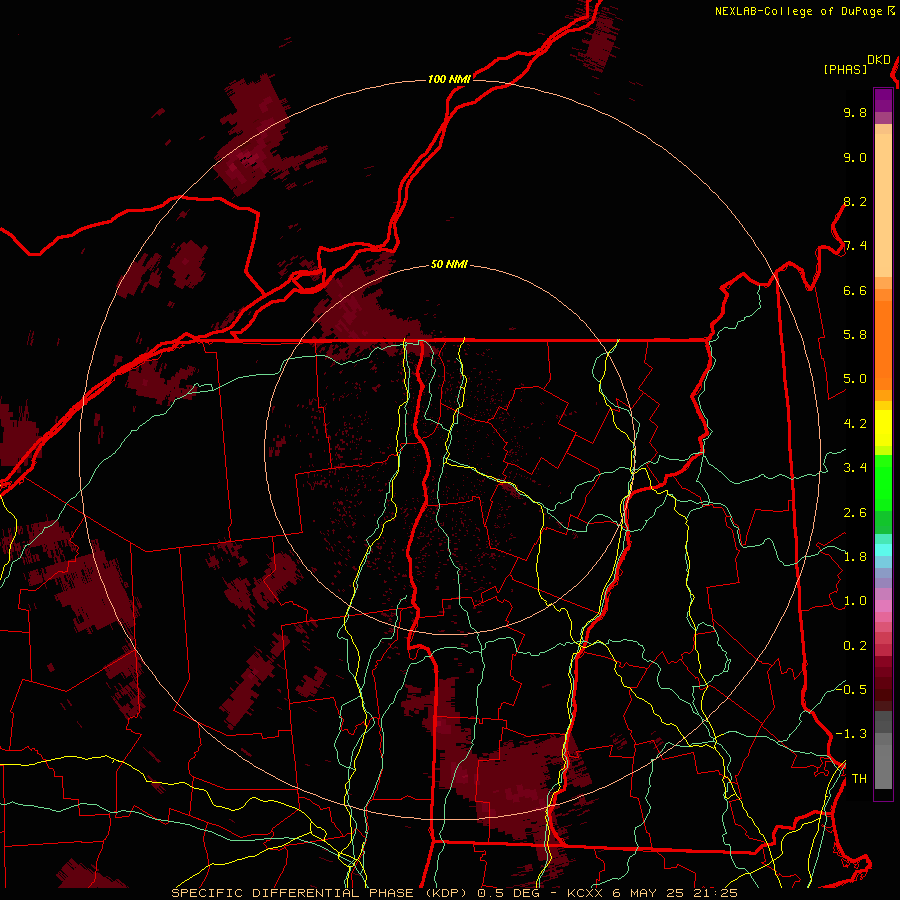This screenshot has height=900, width=900.
Task: Click the 0.2 legend value
Action: tap(855, 646)
